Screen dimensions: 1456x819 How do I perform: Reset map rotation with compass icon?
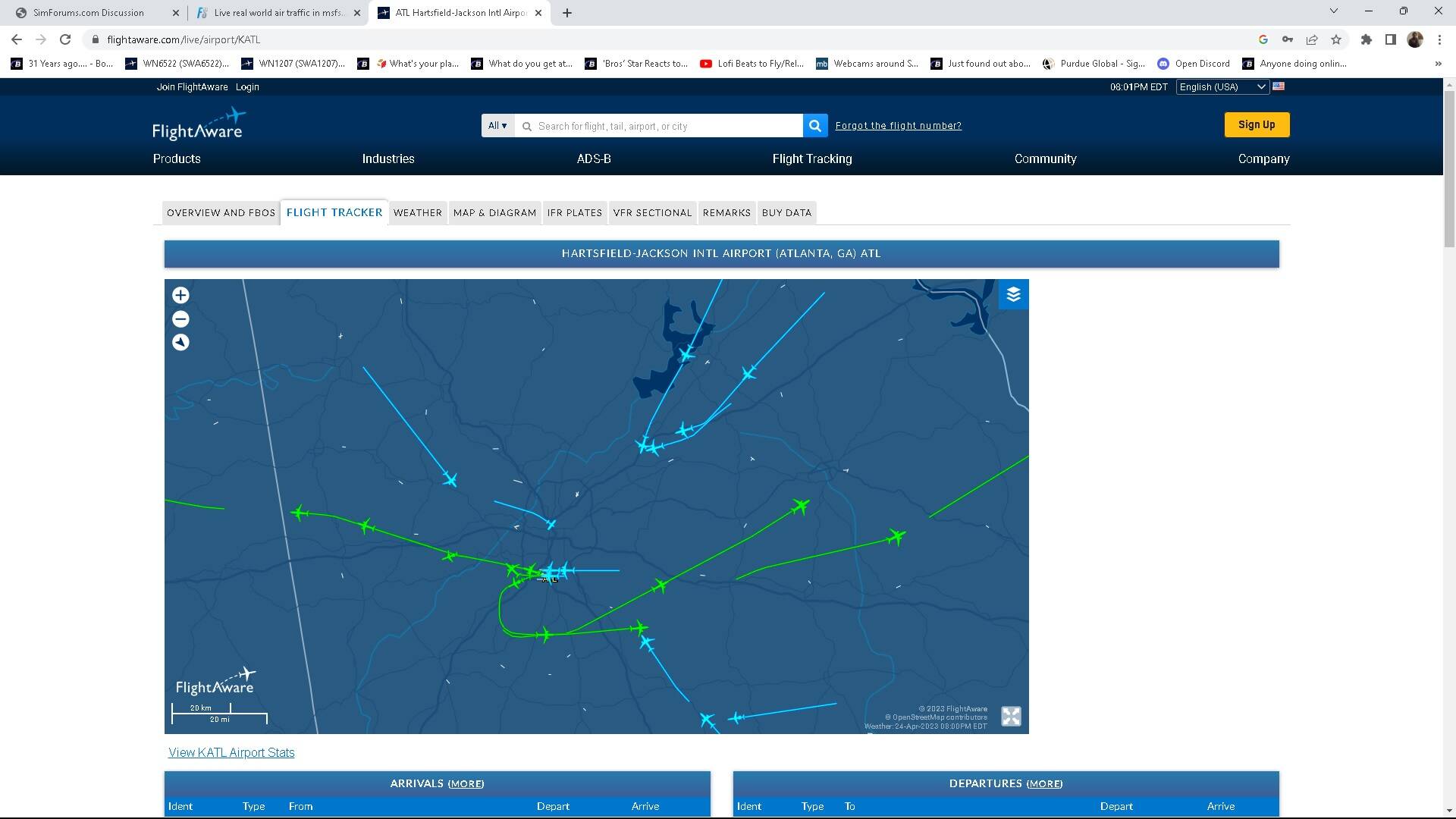(180, 343)
